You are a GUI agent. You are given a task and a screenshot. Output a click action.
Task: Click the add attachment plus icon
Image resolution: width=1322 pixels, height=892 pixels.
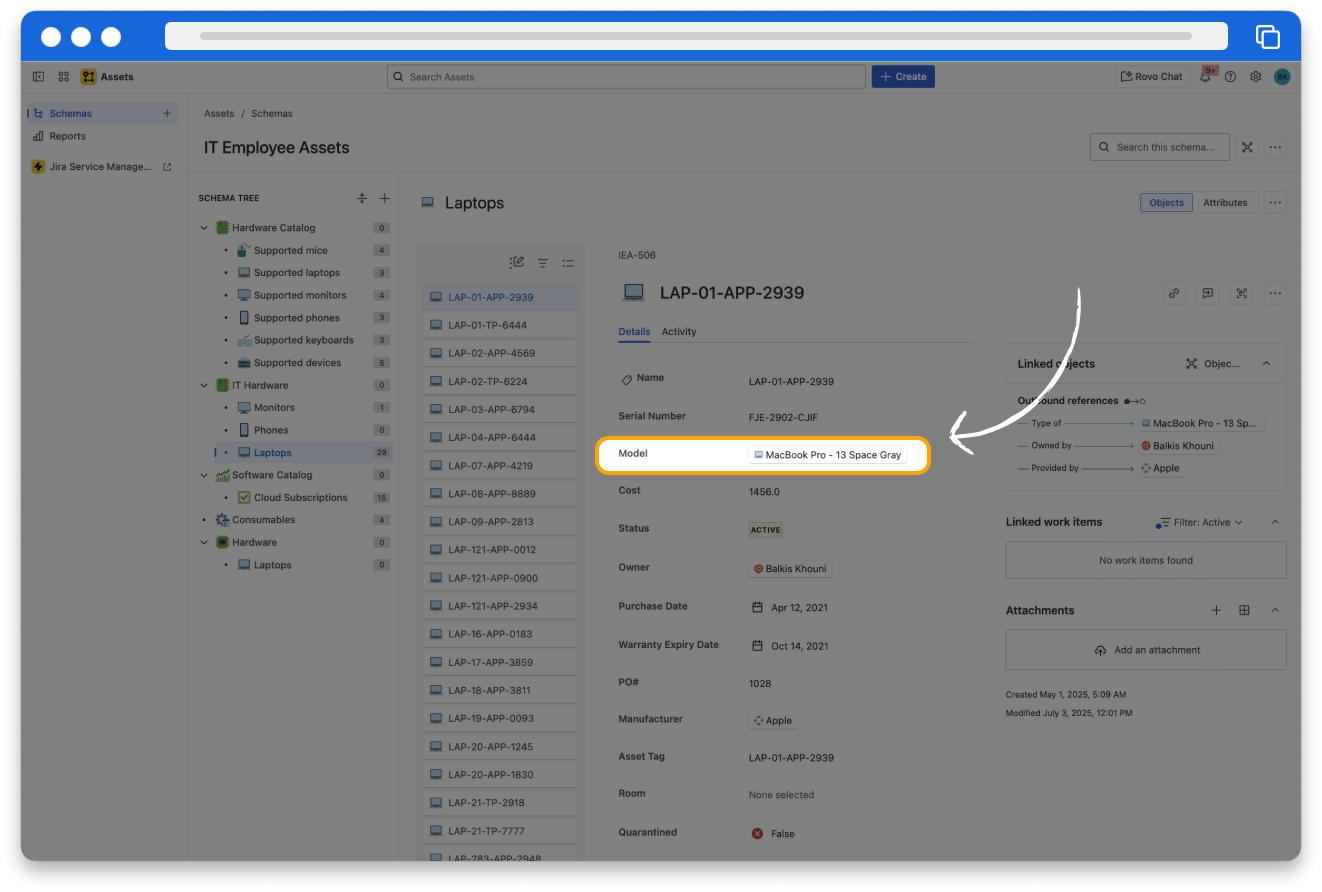pyautogui.click(x=1216, y=610)
